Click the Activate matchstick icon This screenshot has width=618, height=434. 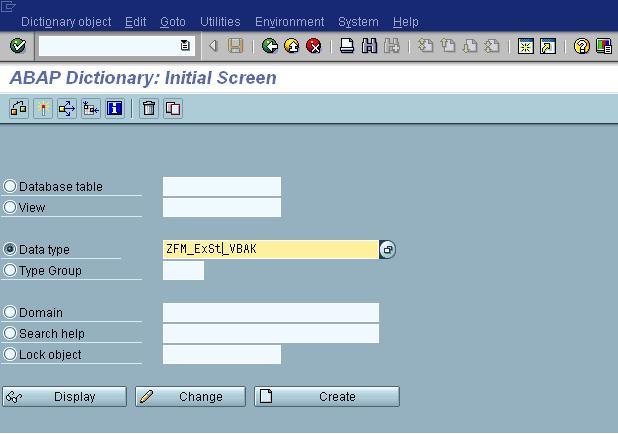point(43,108)
